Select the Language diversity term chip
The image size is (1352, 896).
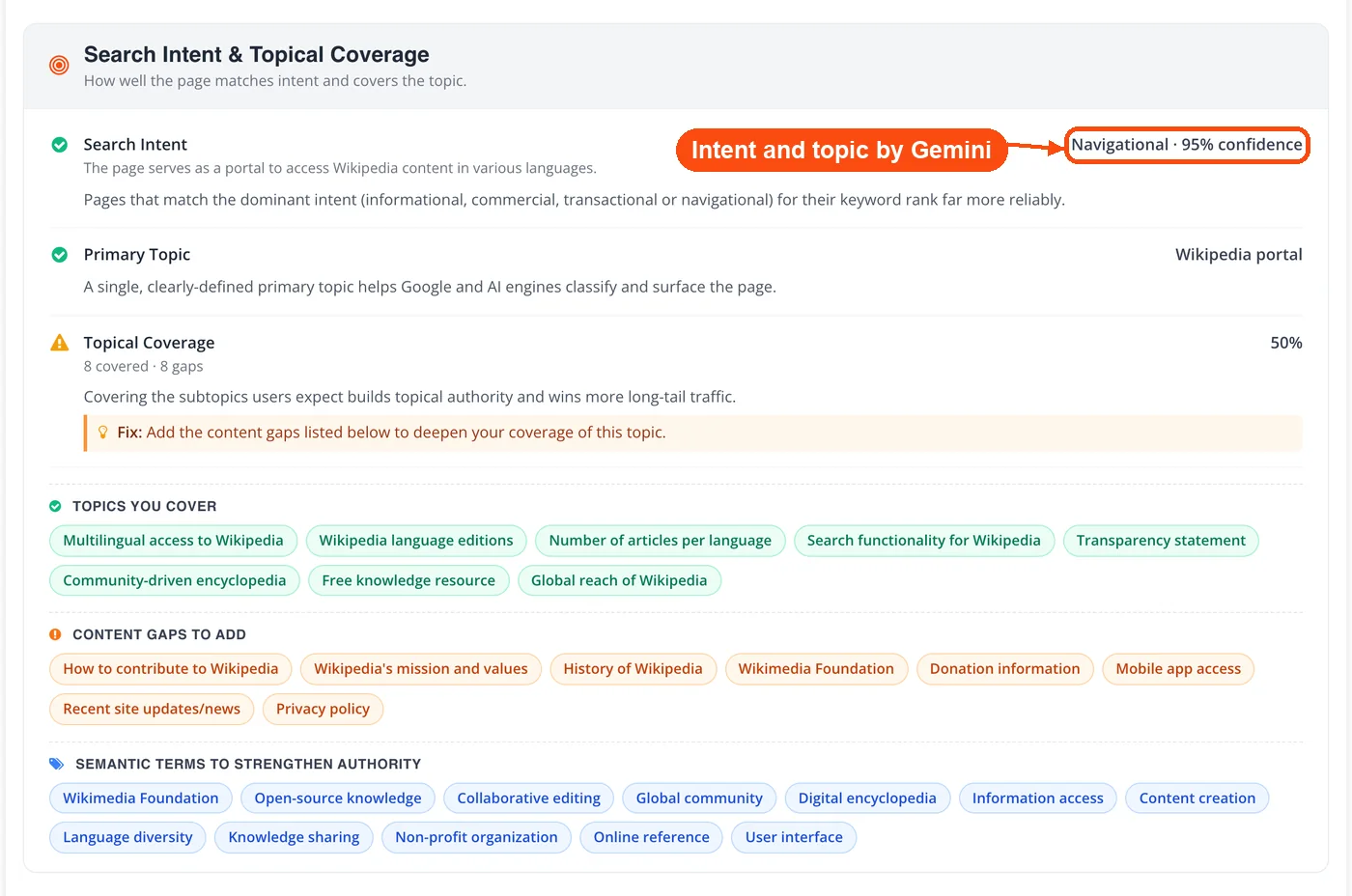click(127, 837)
